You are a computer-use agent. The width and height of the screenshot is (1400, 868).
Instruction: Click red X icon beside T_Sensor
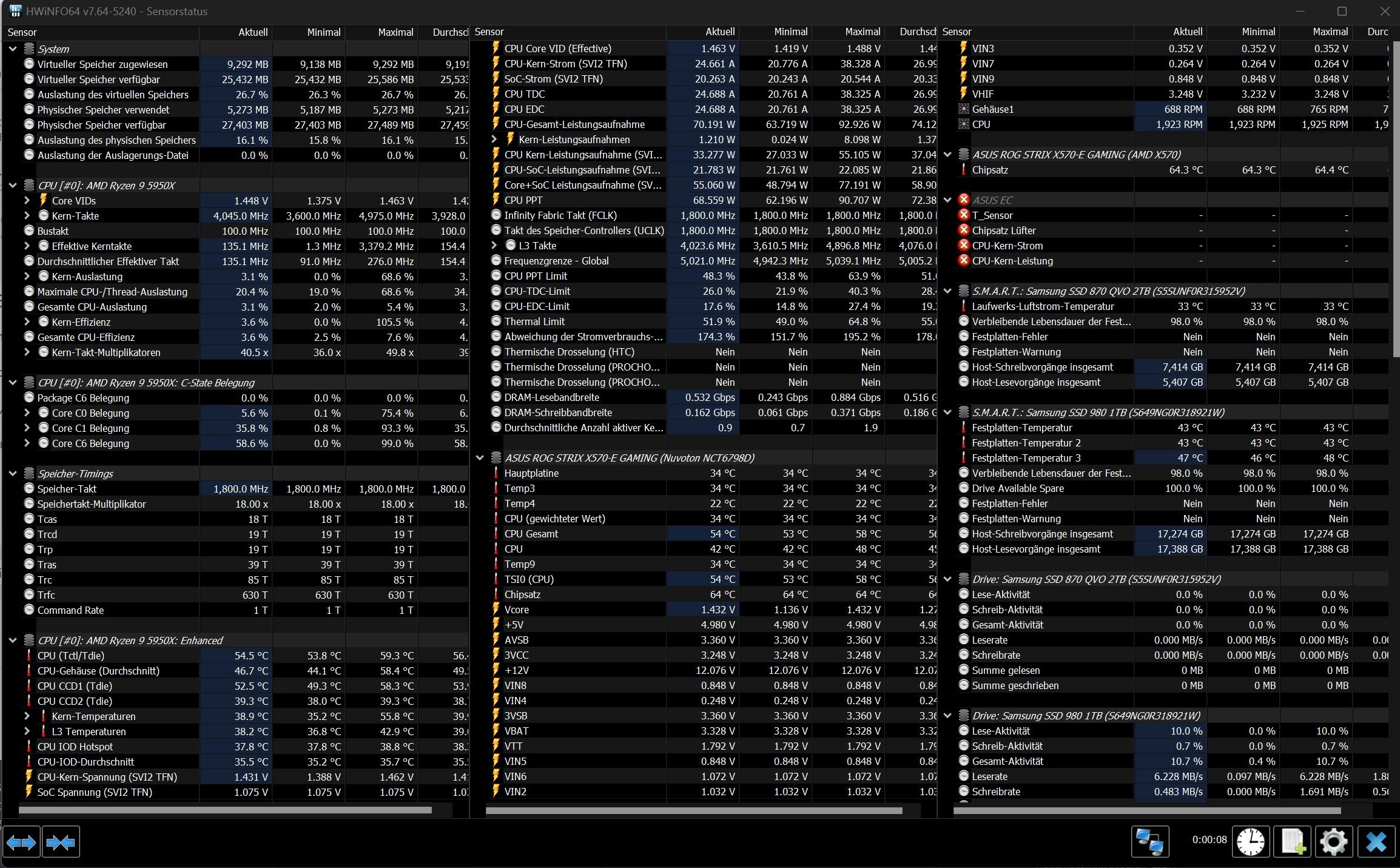pos(963,215)
